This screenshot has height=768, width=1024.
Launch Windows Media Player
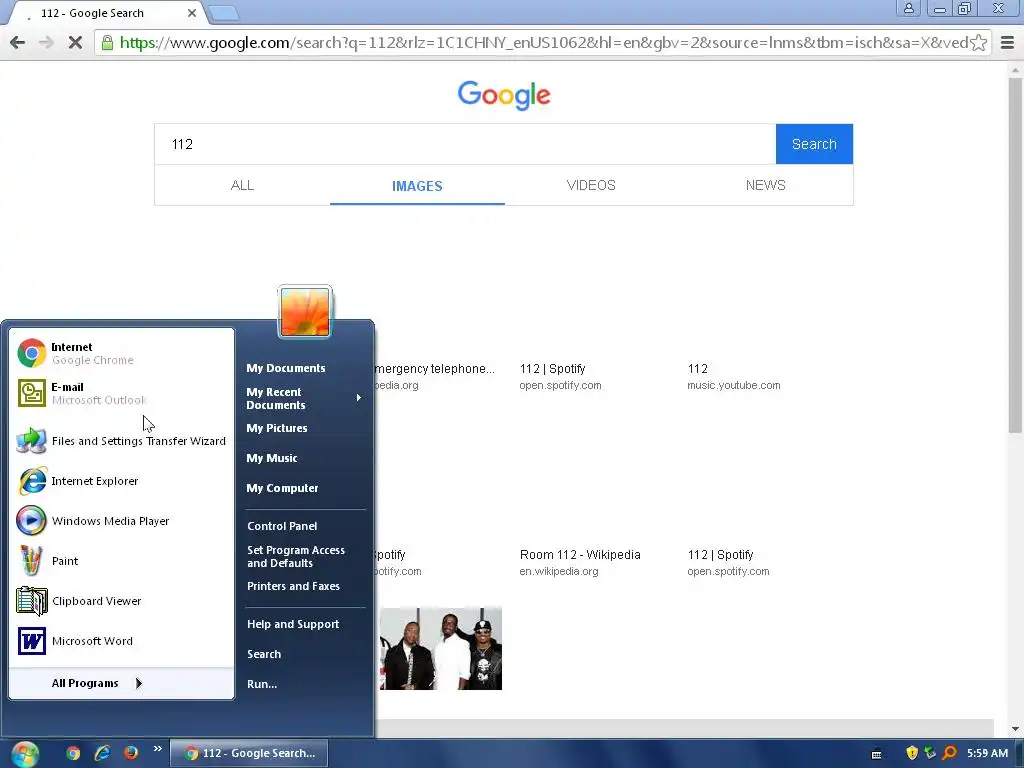[x=121, y=521]
